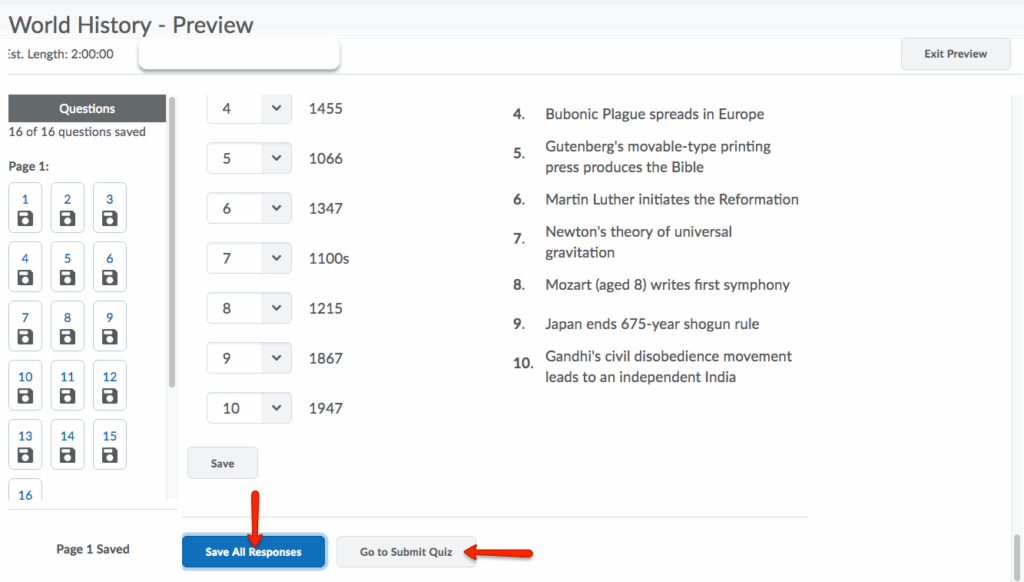Expand the dropdown beside 1066
This screenshot has width=1024, height=582.
[x=249, y=158]
